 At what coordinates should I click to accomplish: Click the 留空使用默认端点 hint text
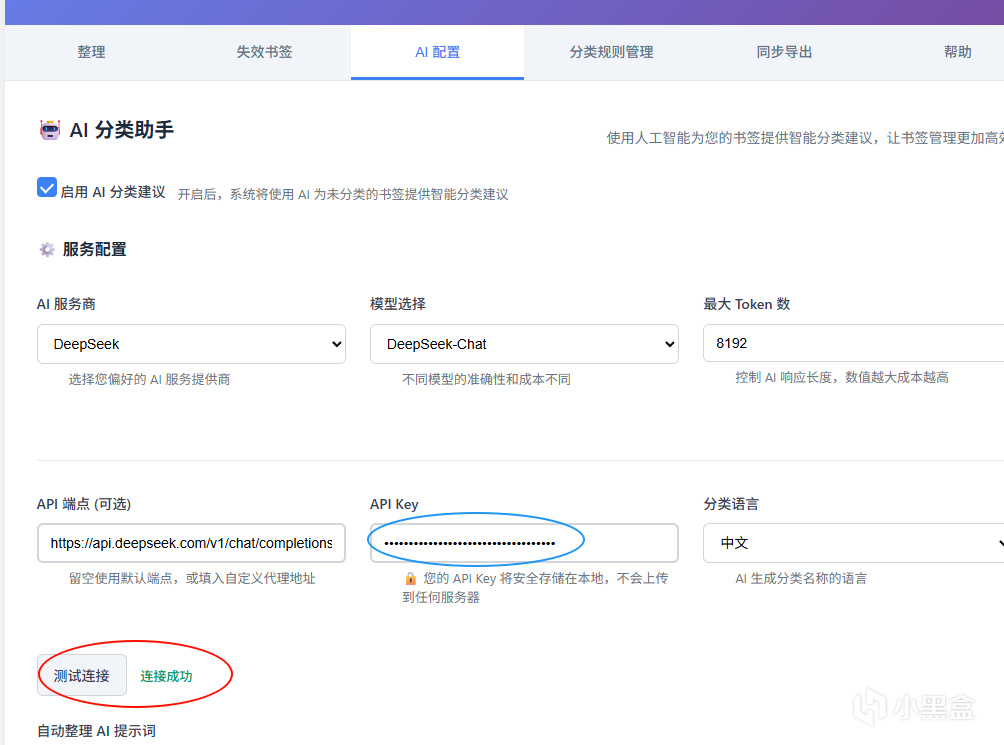coord(192,579)
